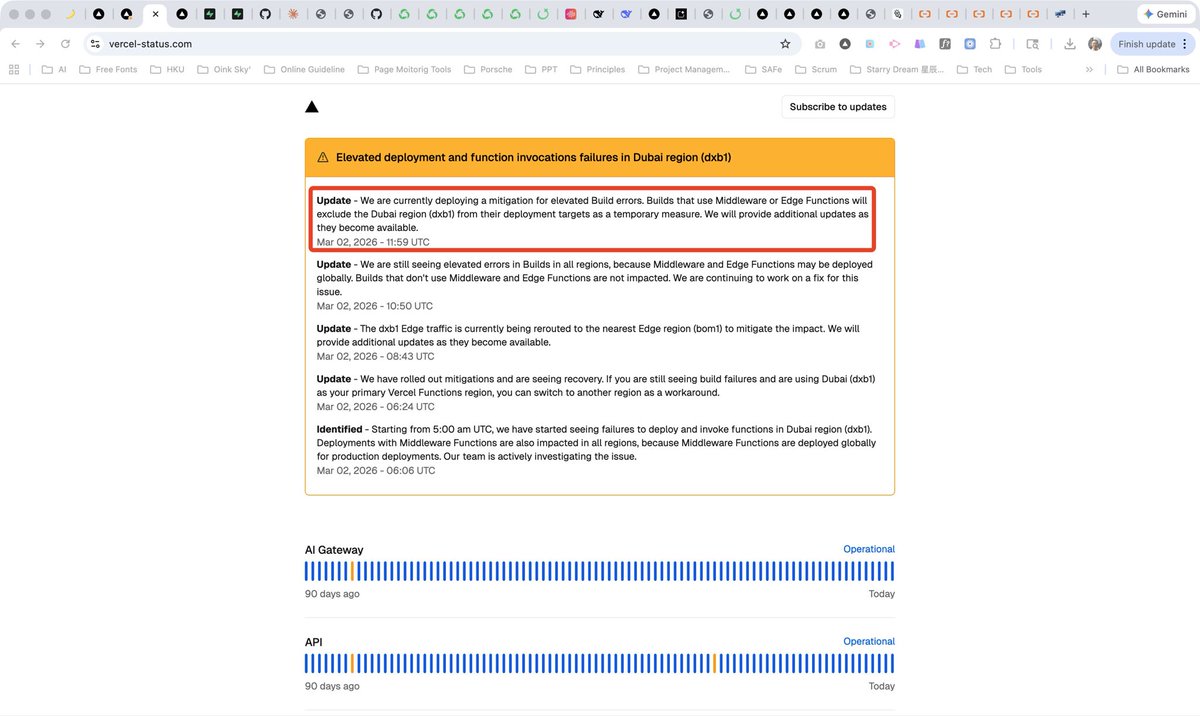1200x716 pixels.
Task: Open the Starry Dream bookmarks folder
Action: point(897,69)
